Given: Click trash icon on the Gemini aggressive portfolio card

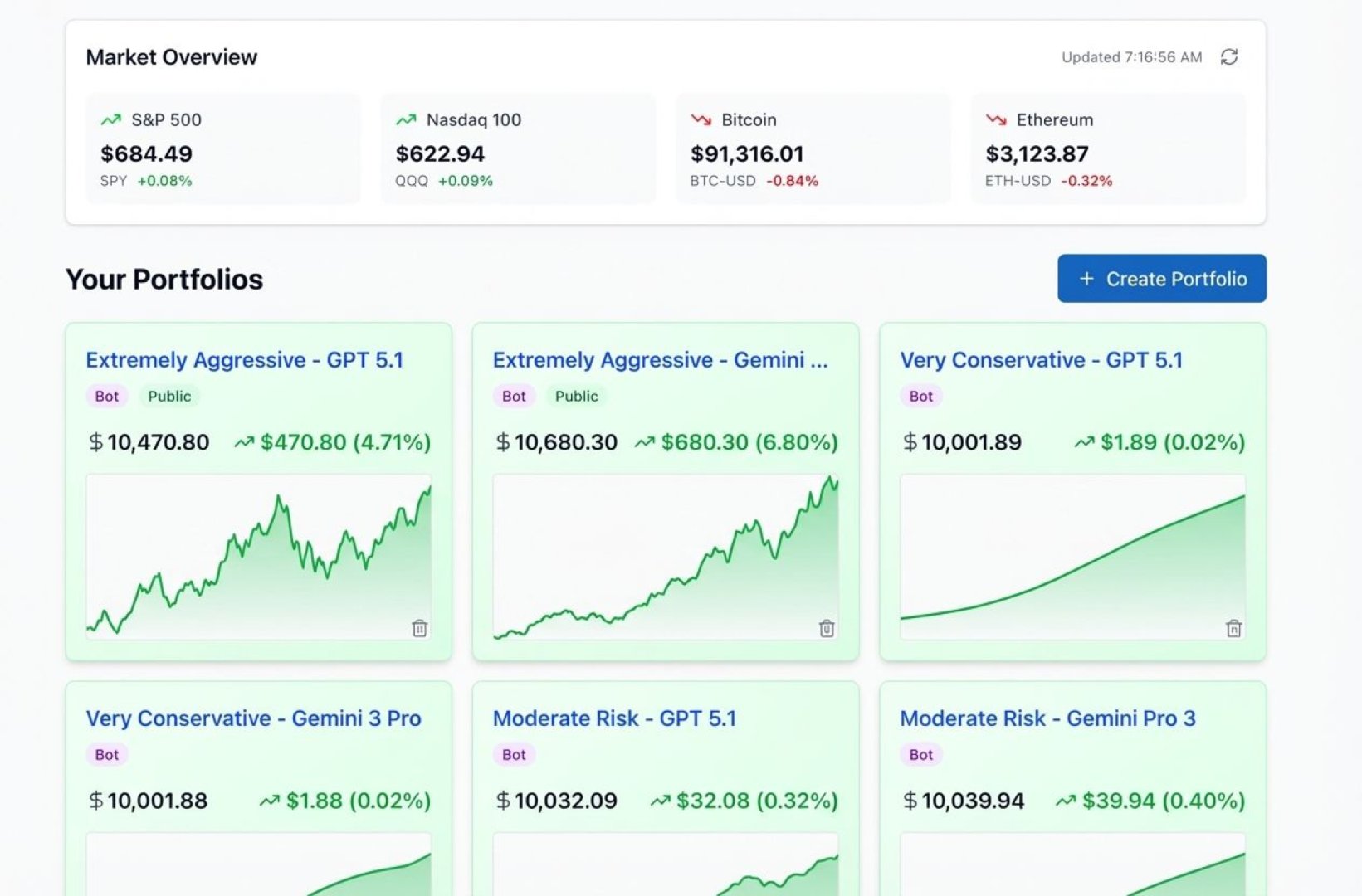Looking at the screenshot, I should (827, 629).
